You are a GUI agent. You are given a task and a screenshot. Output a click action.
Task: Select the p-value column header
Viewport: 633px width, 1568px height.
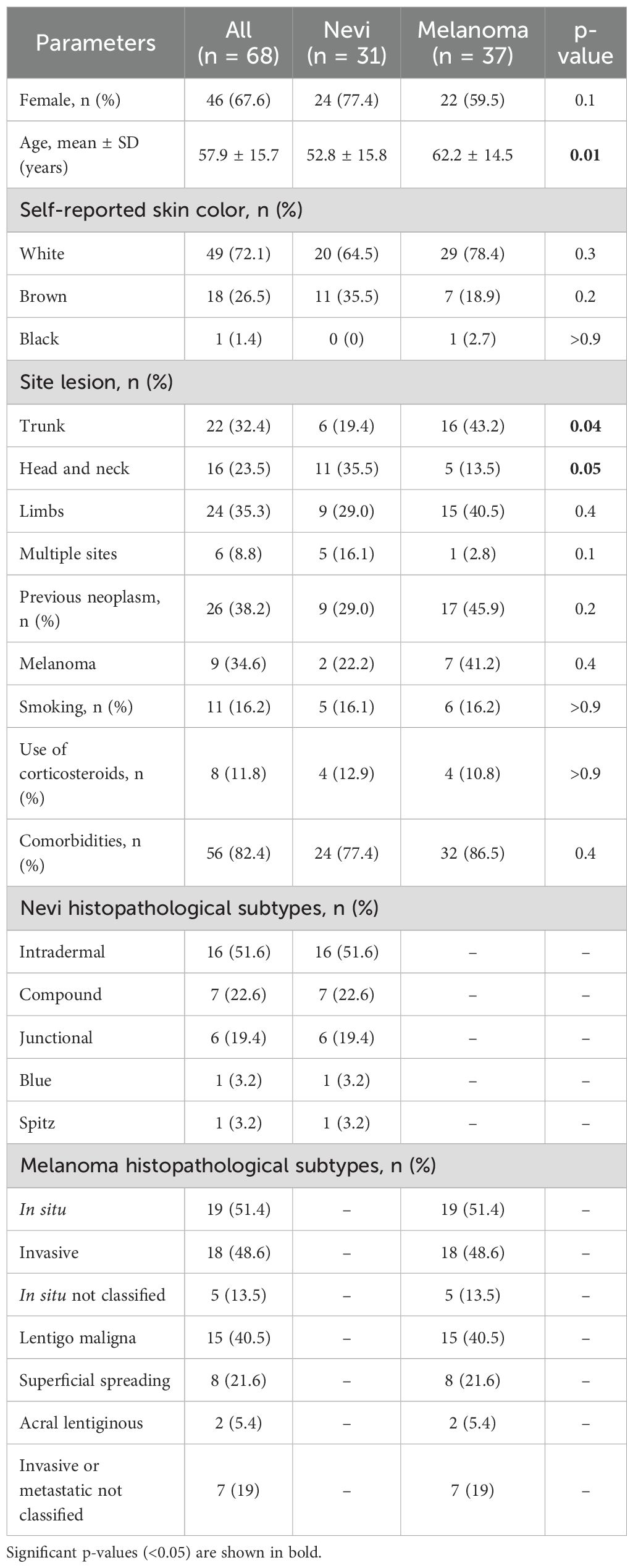(585, 43)
